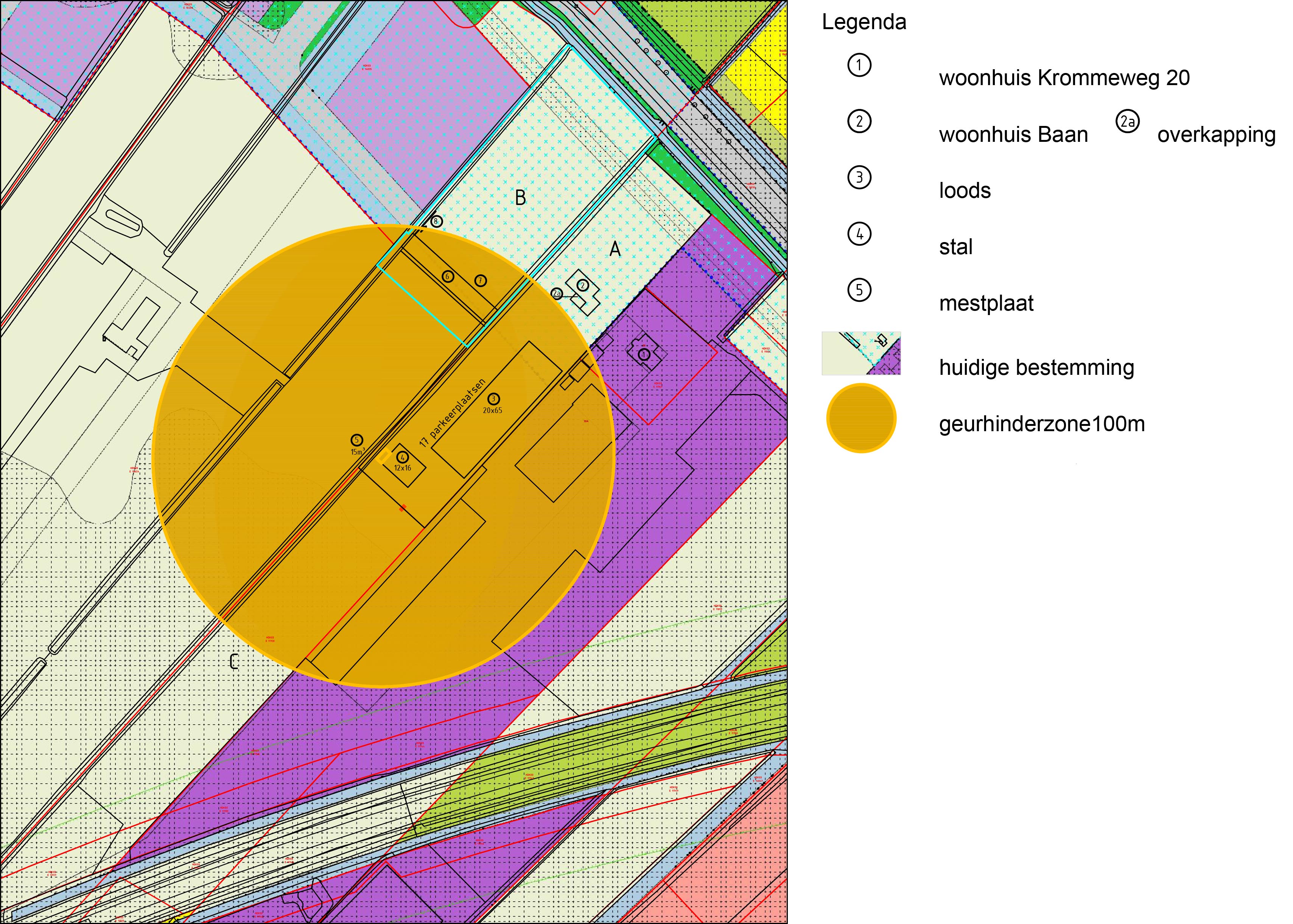Click circled marker 8 on the map
The width and height of the screenshot is (1293, 924).
(x=436, y=221)
